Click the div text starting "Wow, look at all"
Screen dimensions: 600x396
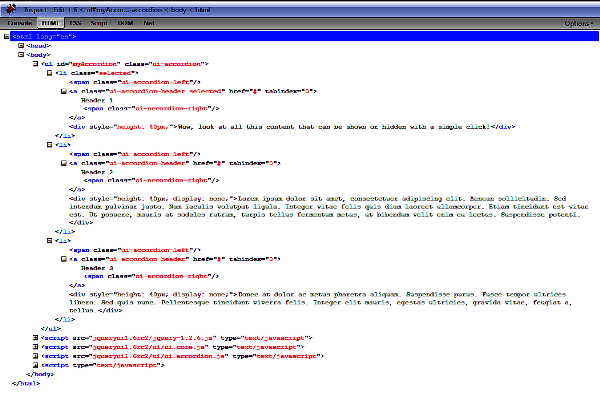(334, 127)
